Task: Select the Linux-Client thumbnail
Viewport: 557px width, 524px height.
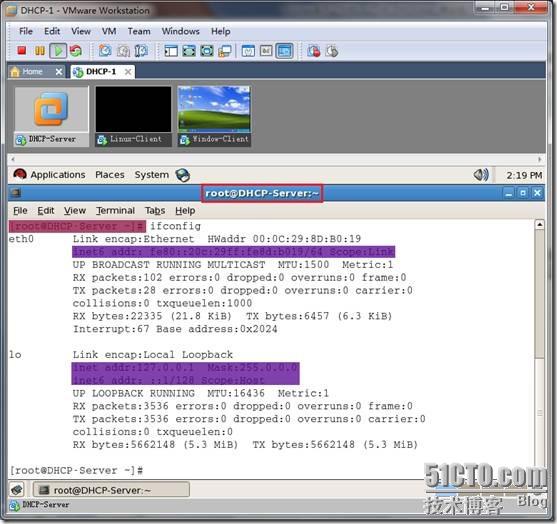Action: point(133,116)
